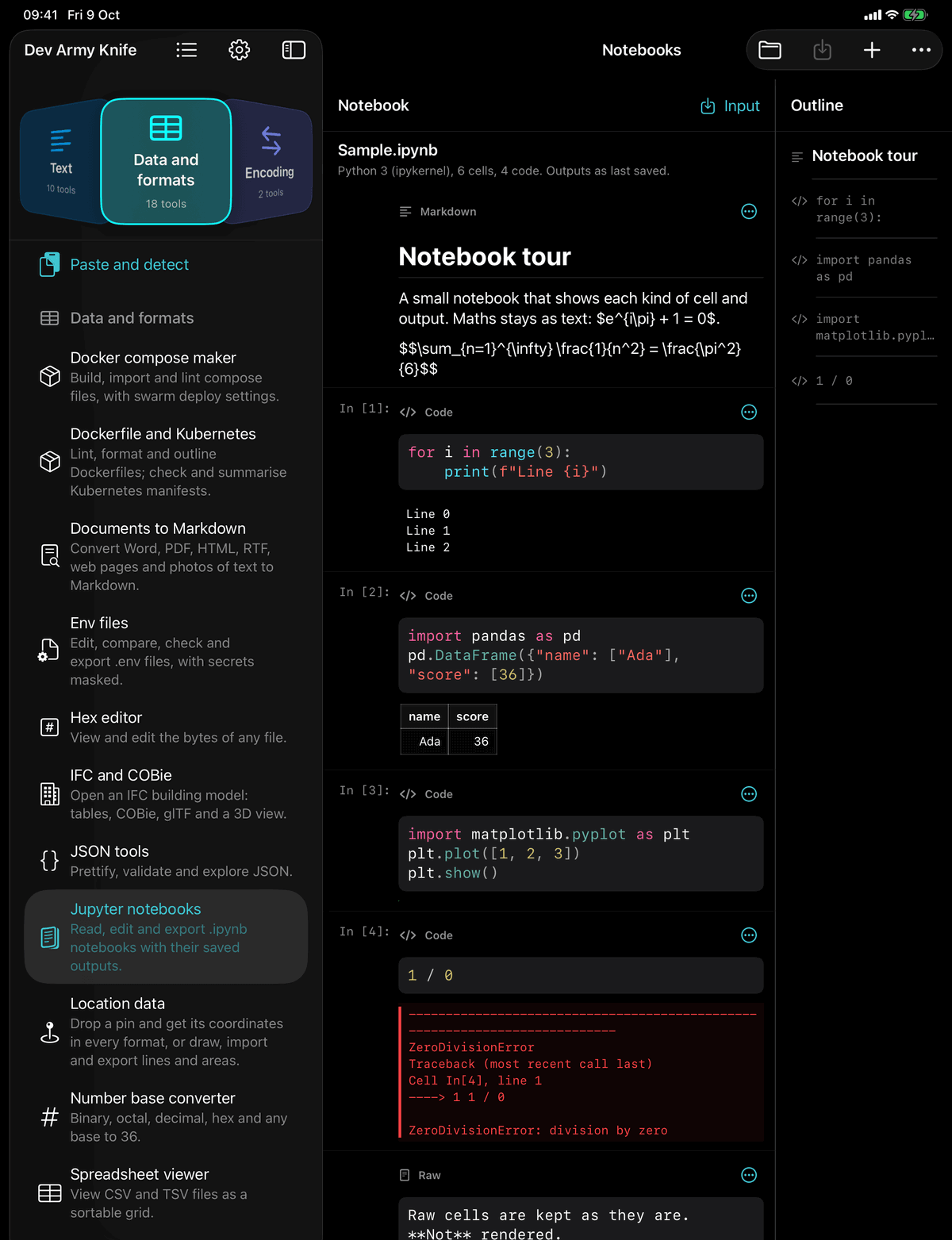
Task: Click the 'name' table header cell
Action: tap(424, 716)
